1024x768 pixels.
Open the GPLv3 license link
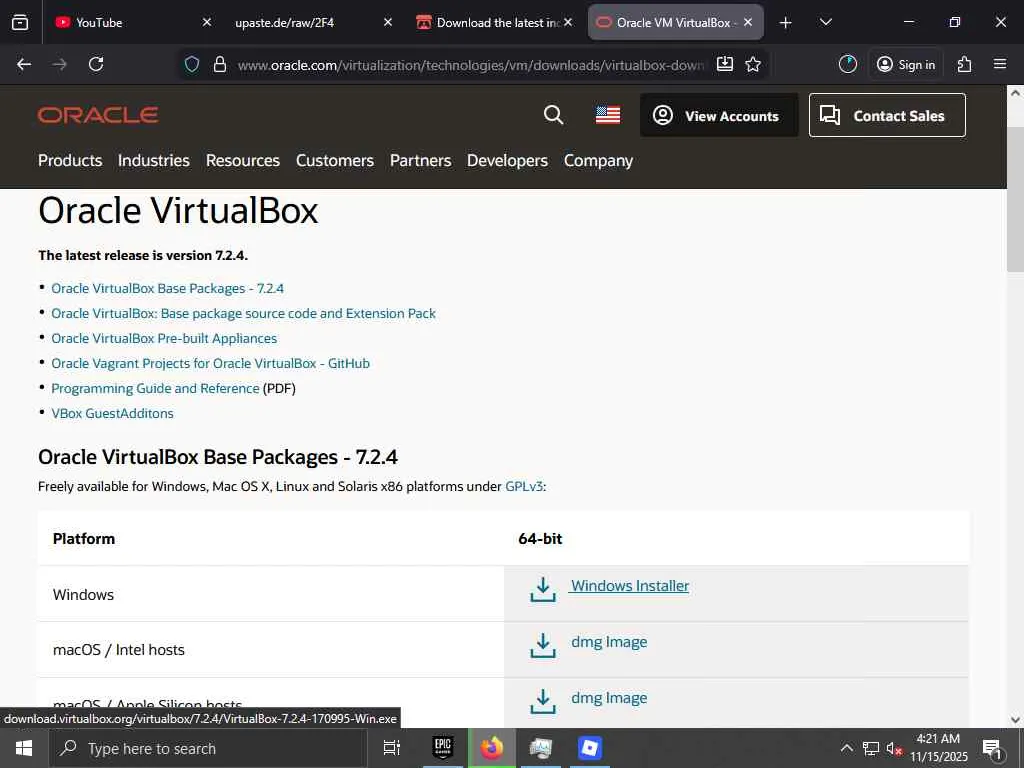(524, 487)
